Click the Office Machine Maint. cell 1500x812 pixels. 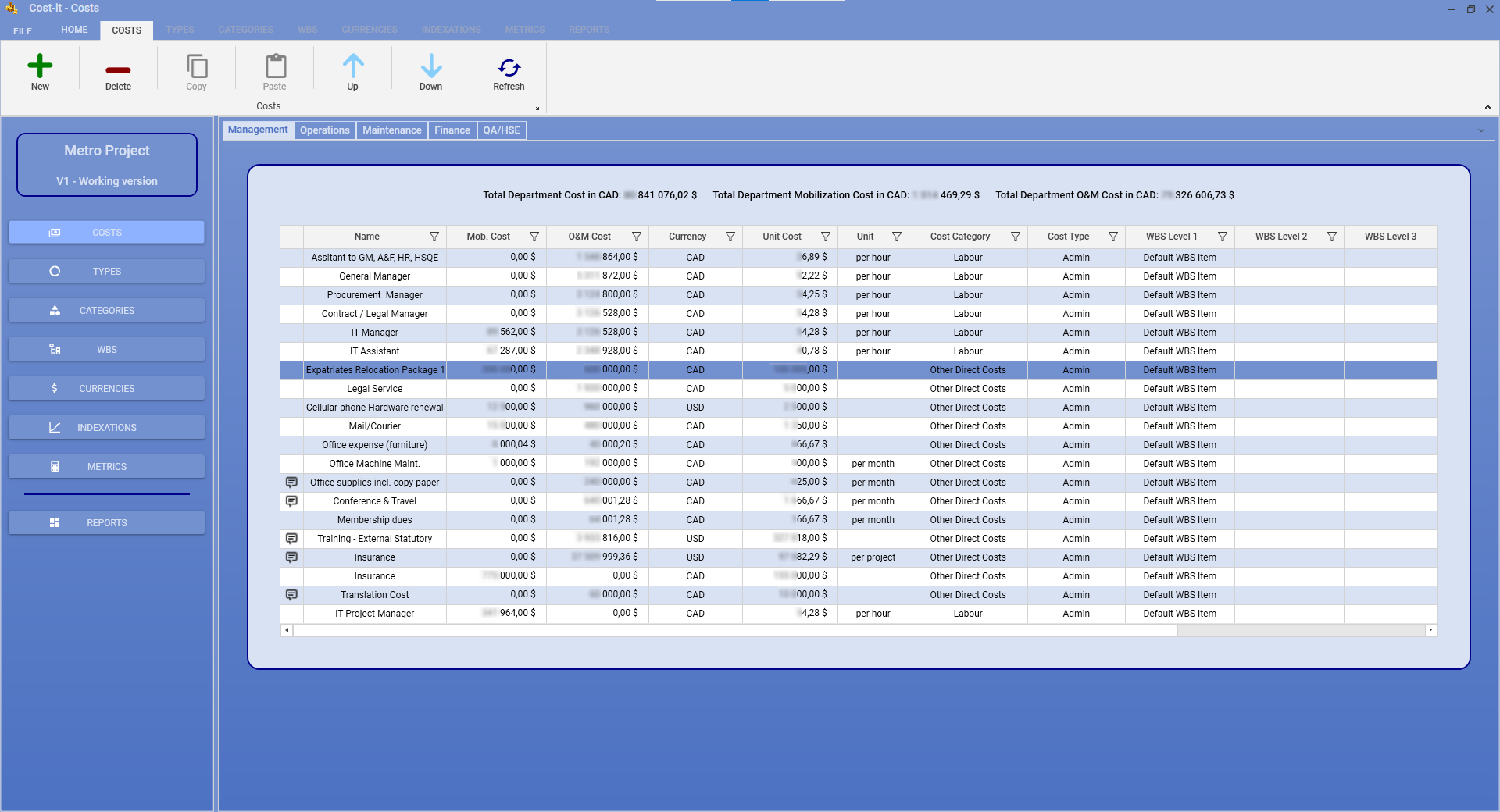click(x=375, y=464)
